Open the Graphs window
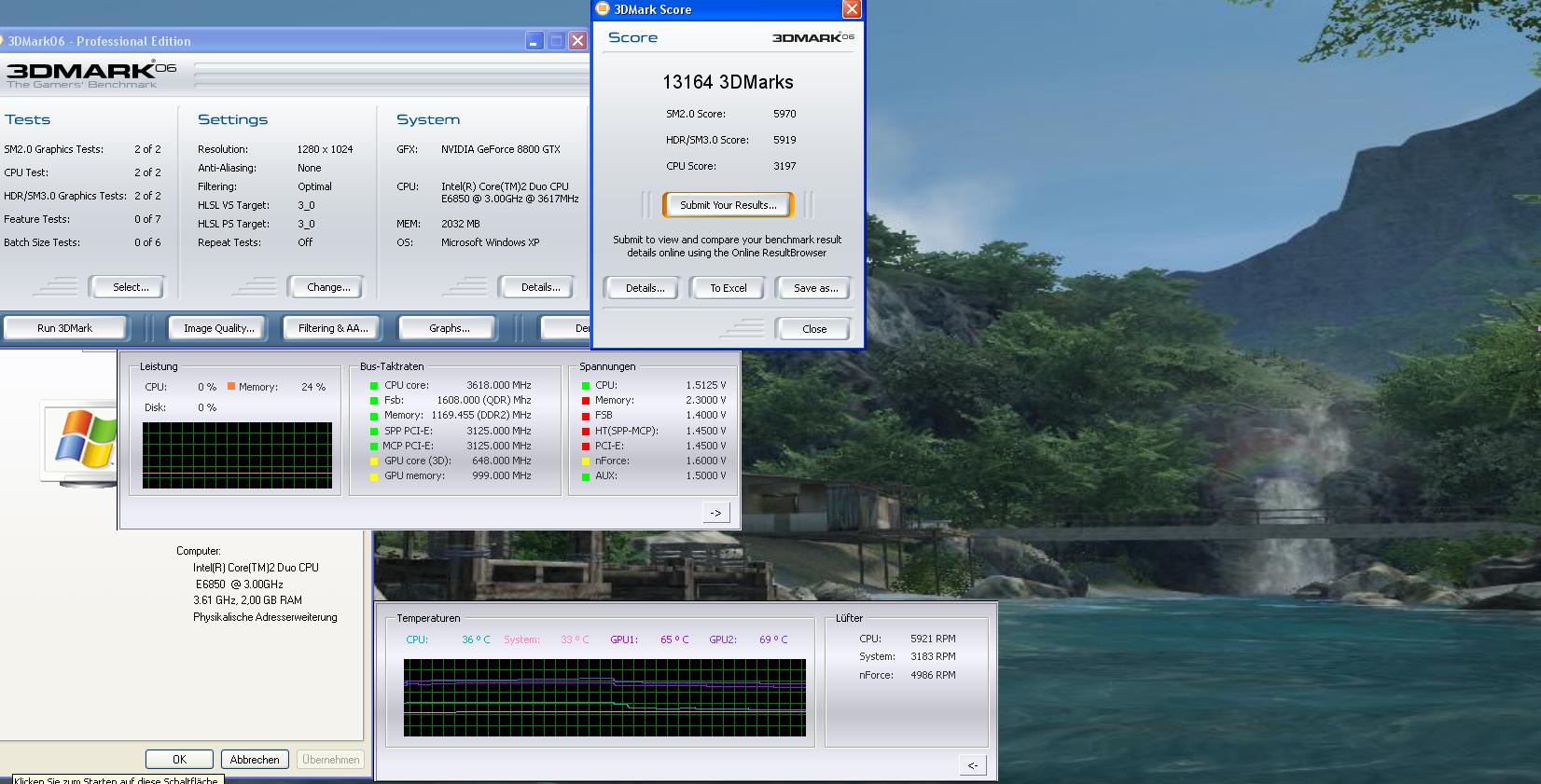The image size is (1541, 784). point(449,328)
